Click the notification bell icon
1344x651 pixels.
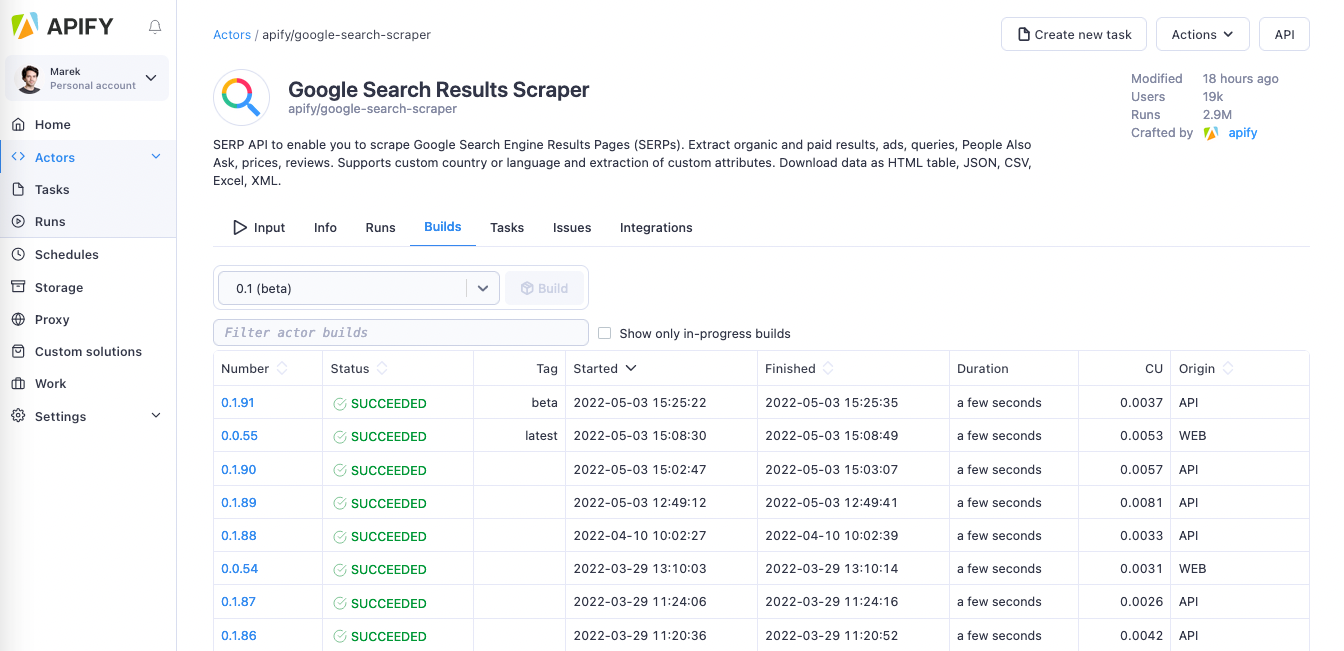coord(155,27)
